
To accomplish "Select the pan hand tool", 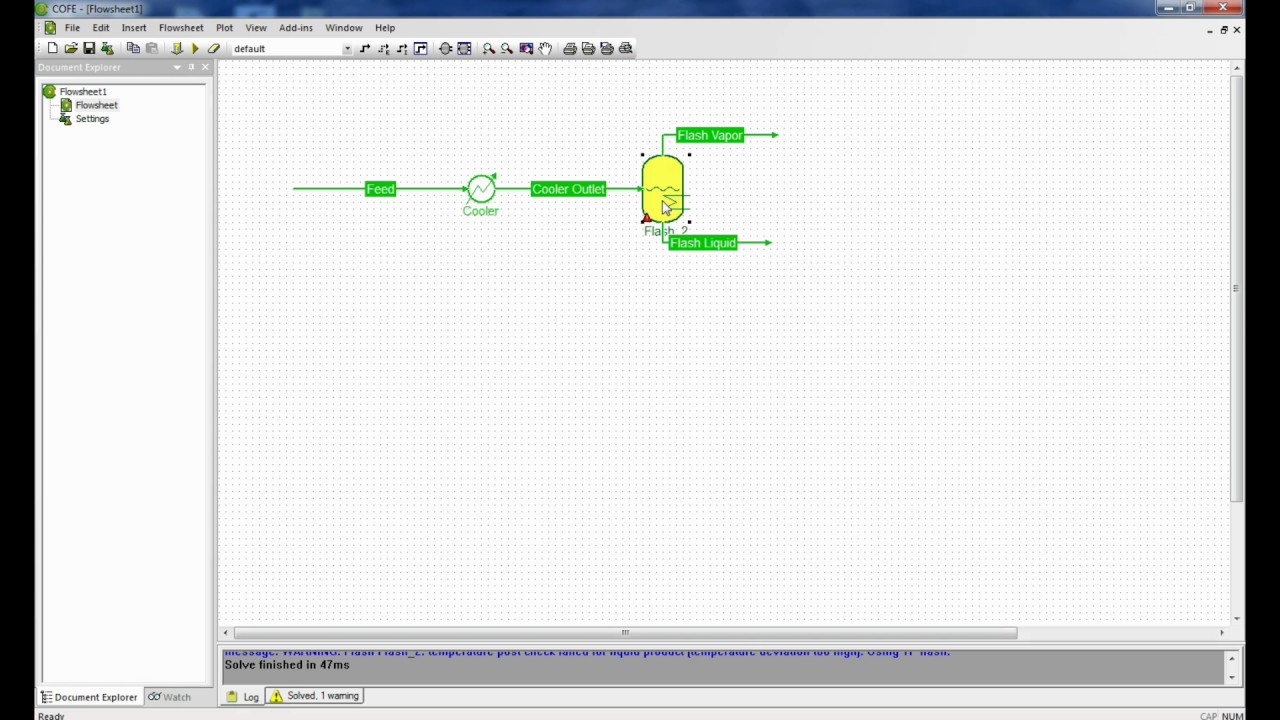I will tap(545, 48).
